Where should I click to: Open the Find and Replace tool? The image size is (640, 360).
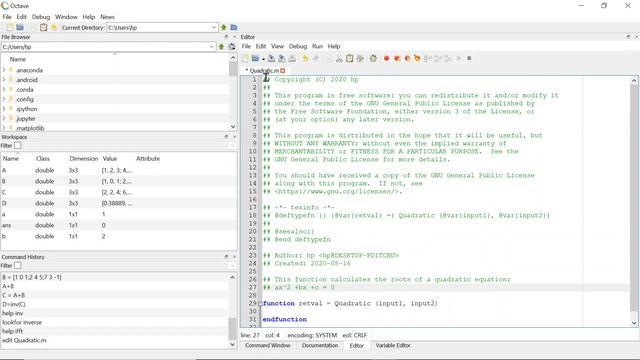pos(360,58)
